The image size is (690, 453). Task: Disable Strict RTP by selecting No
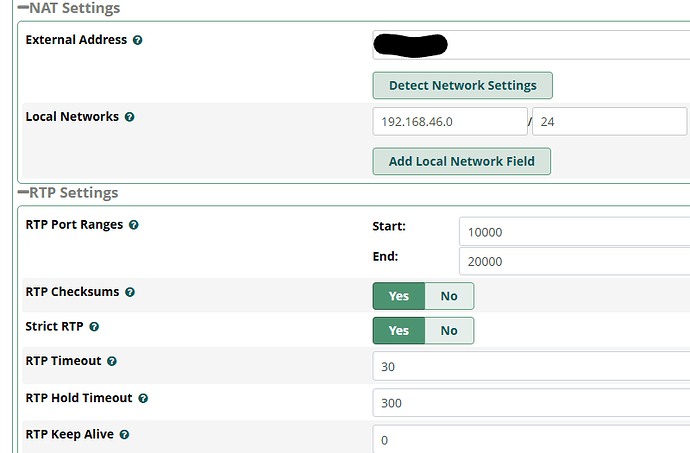pyautogui.click(x=449, y=330)
